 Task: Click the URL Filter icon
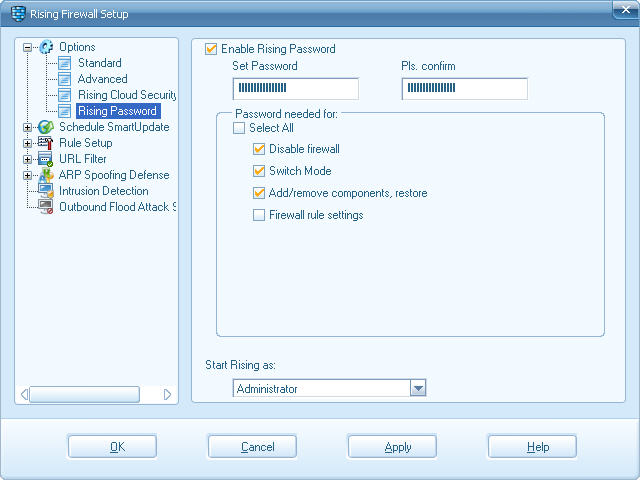(46, 159)
